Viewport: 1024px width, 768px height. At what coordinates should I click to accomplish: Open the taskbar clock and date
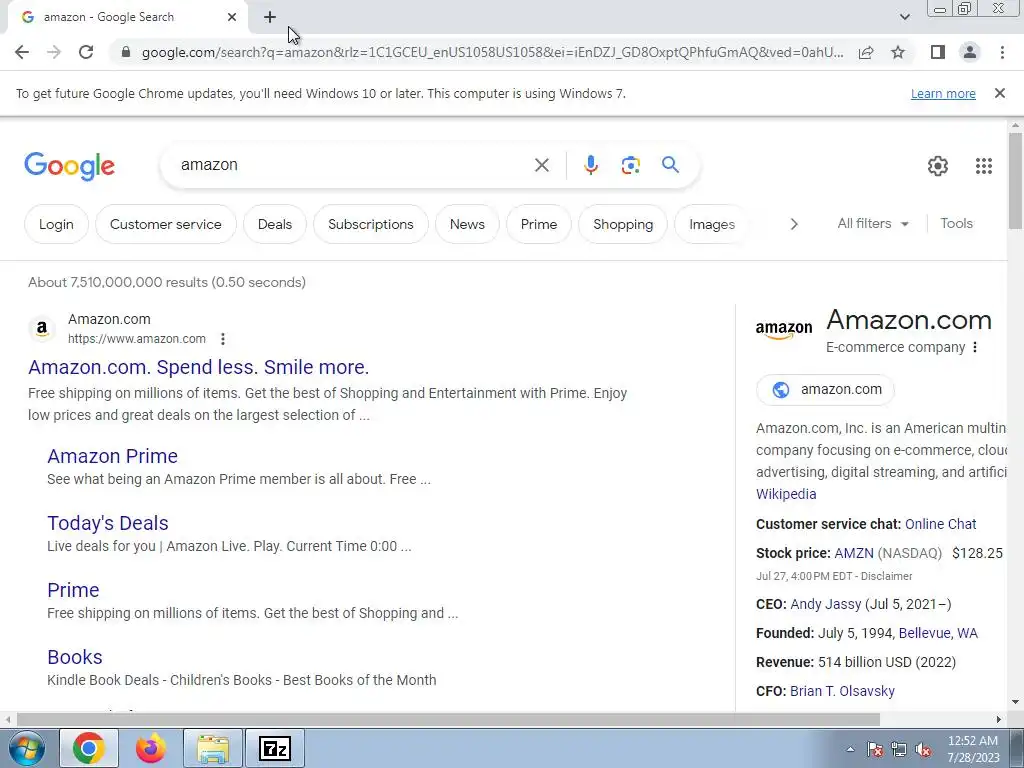[x=973, y=749]
